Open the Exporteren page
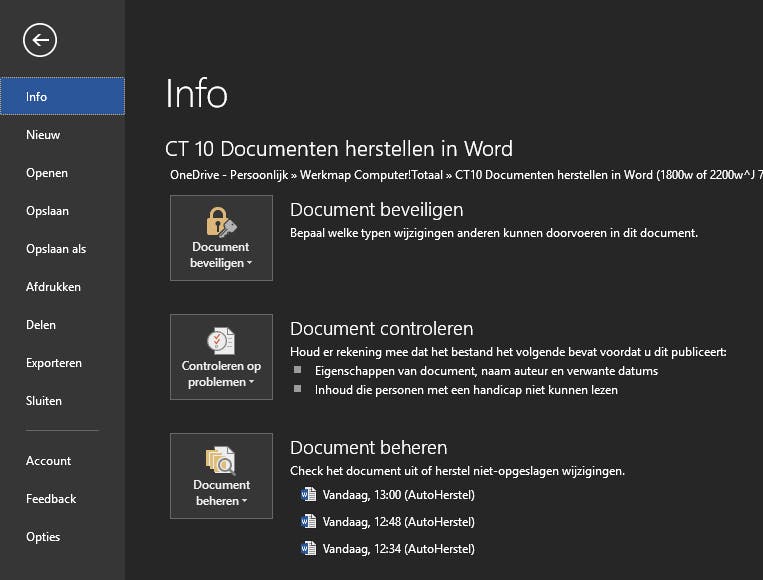This screenshot has height=580, width=763. (63, 362)
